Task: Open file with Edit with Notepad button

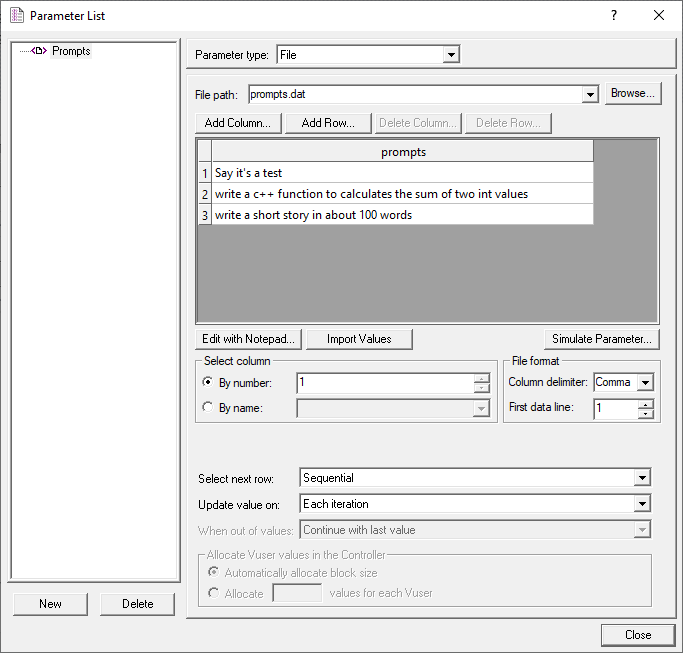Action: point(248,339)
